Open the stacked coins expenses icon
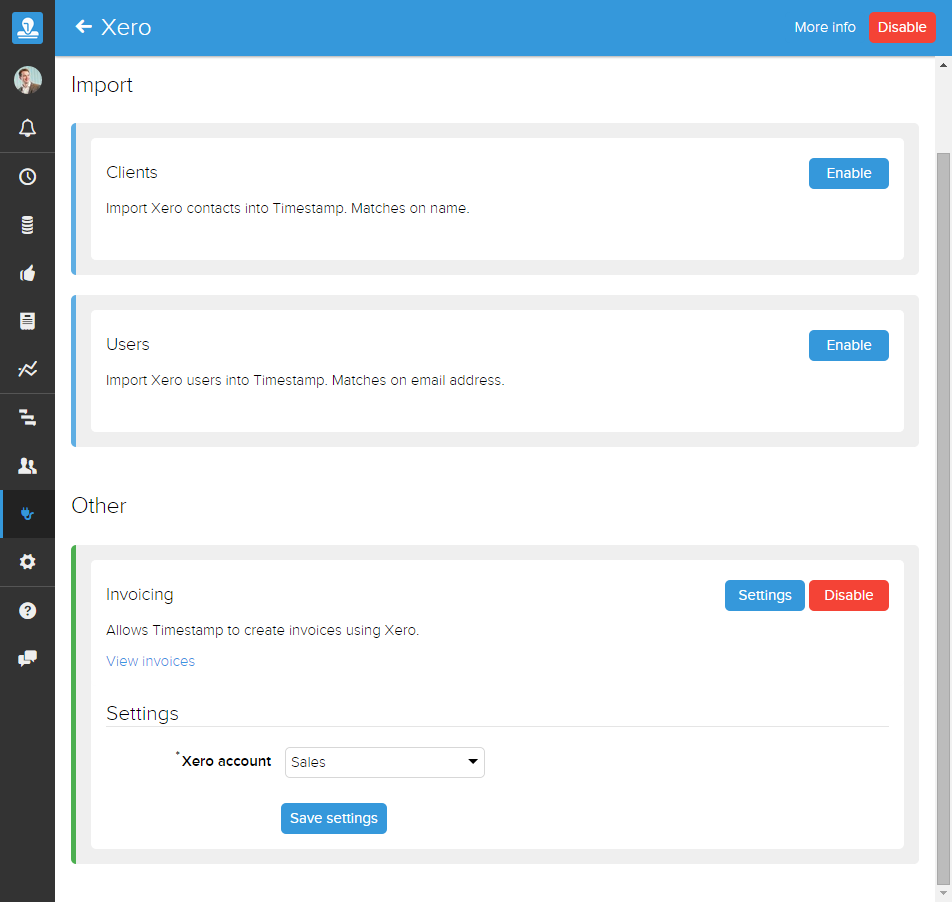 tap(27, 225)
